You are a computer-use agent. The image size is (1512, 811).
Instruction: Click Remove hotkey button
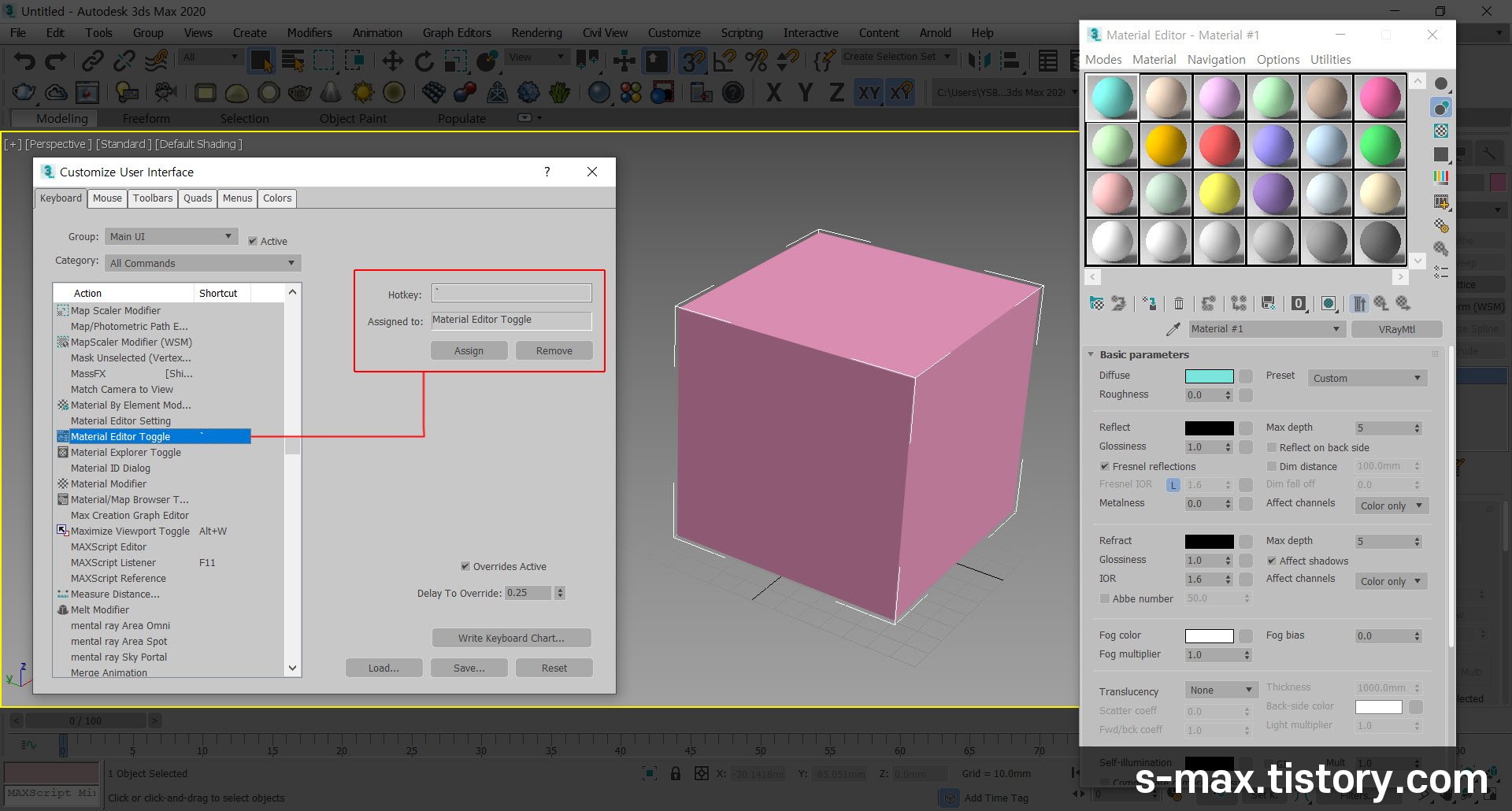coord(554,350)
